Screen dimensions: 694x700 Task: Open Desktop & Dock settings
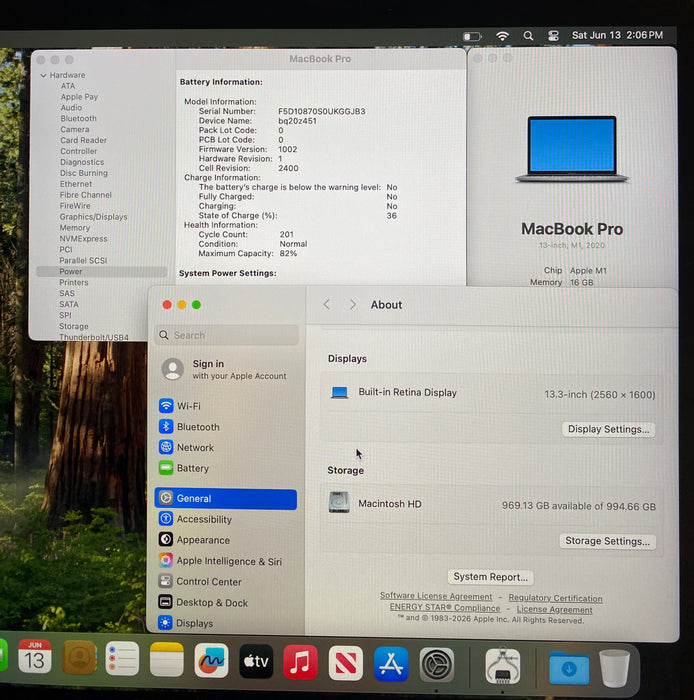coord(225,602)
